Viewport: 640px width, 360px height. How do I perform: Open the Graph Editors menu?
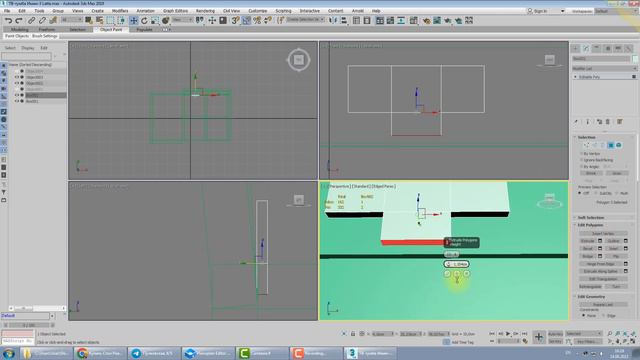[176, 11]
